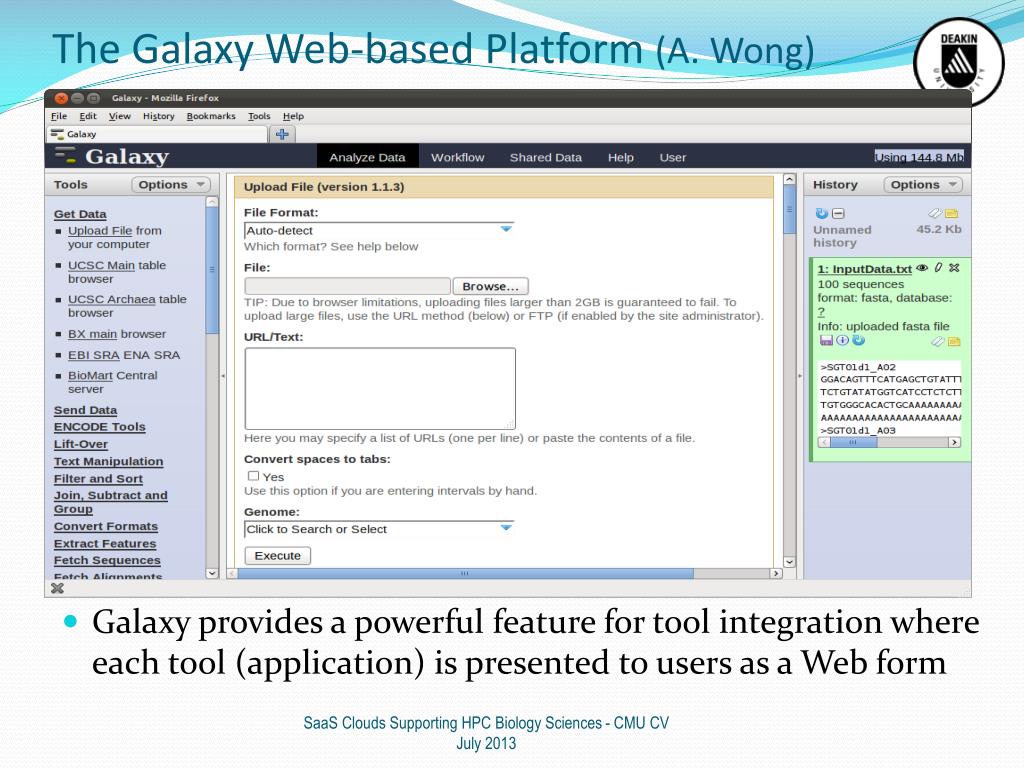1024x768 pixels.
Task: Rerun InputData.txt job with blue arrow icon
Action: click(x=859, y=340)
